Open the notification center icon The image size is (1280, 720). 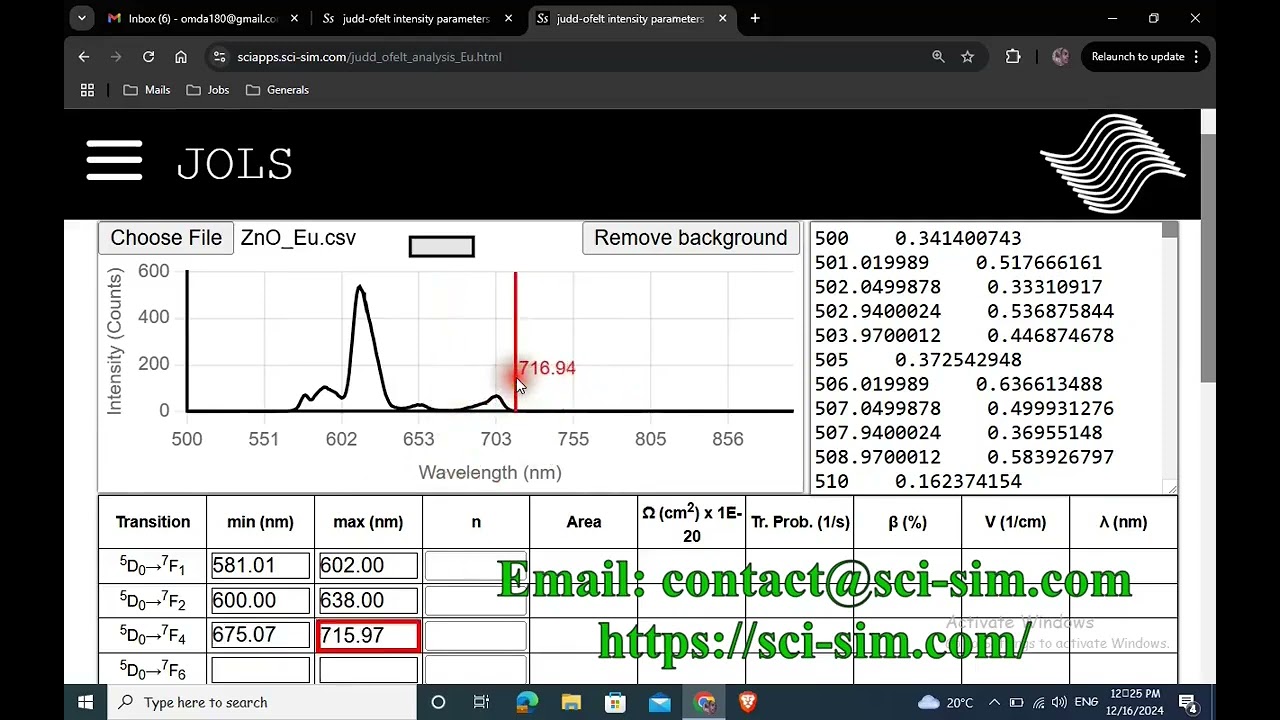point(1187,702)
